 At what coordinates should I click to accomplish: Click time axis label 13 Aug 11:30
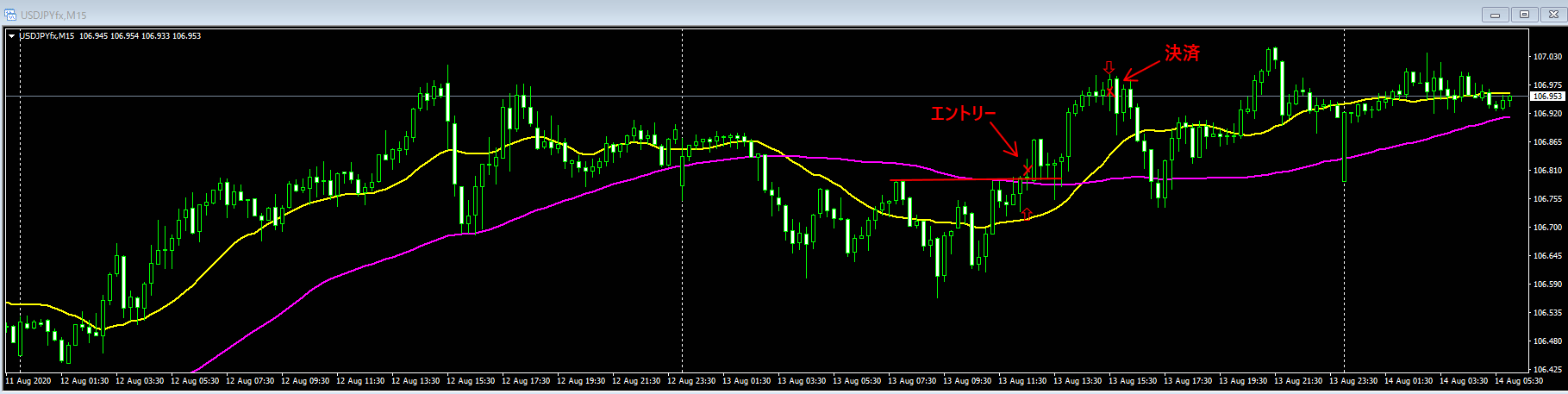(1022, 381)
